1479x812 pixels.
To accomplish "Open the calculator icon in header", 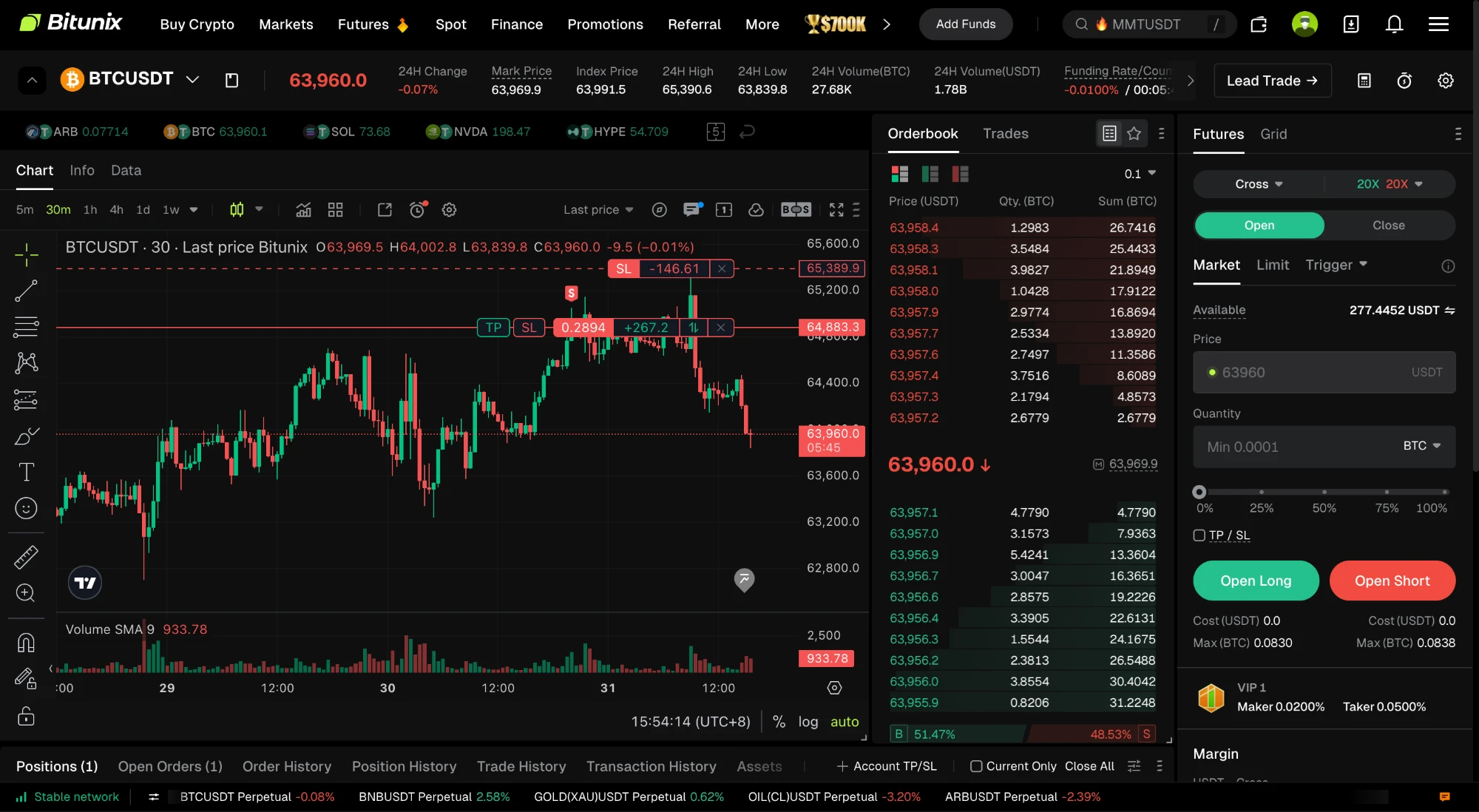I will (1364, 81).
